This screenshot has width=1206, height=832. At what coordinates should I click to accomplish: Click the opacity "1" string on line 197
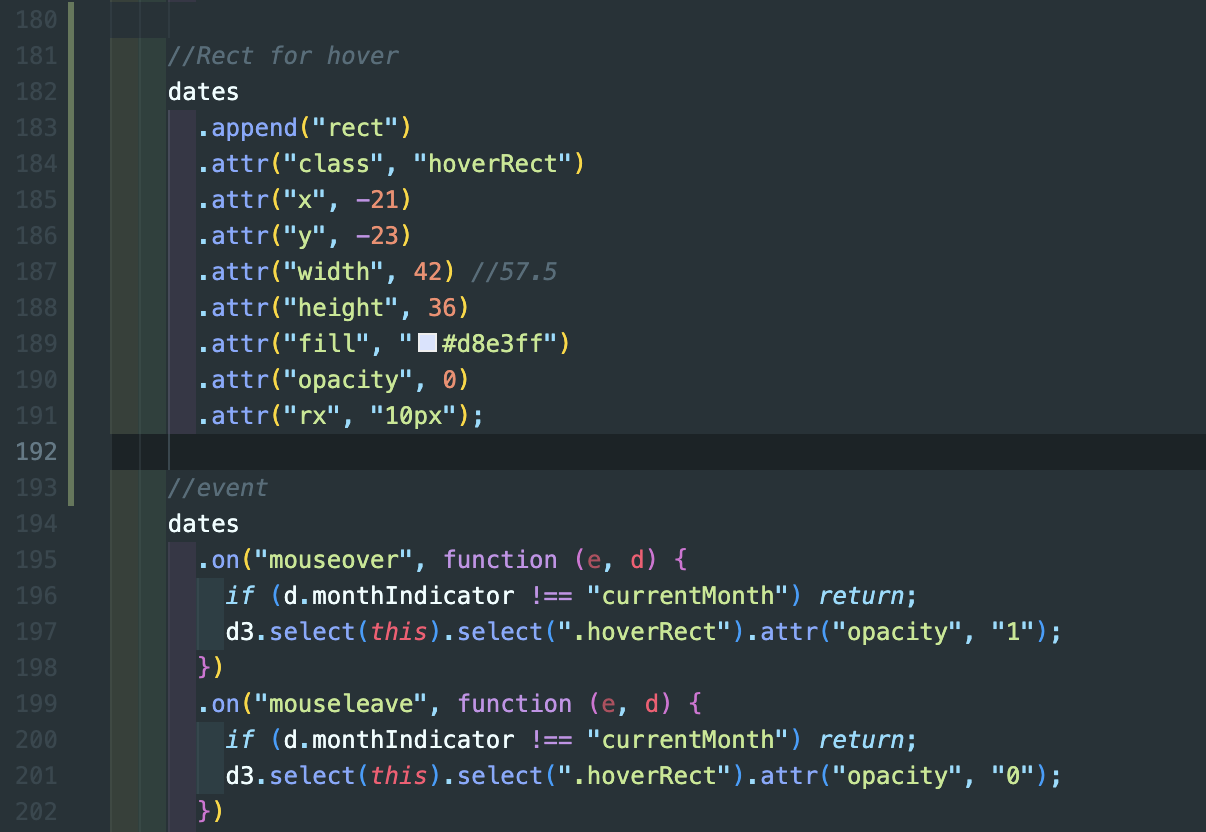pyautogui.click(x=1012, y=632)
